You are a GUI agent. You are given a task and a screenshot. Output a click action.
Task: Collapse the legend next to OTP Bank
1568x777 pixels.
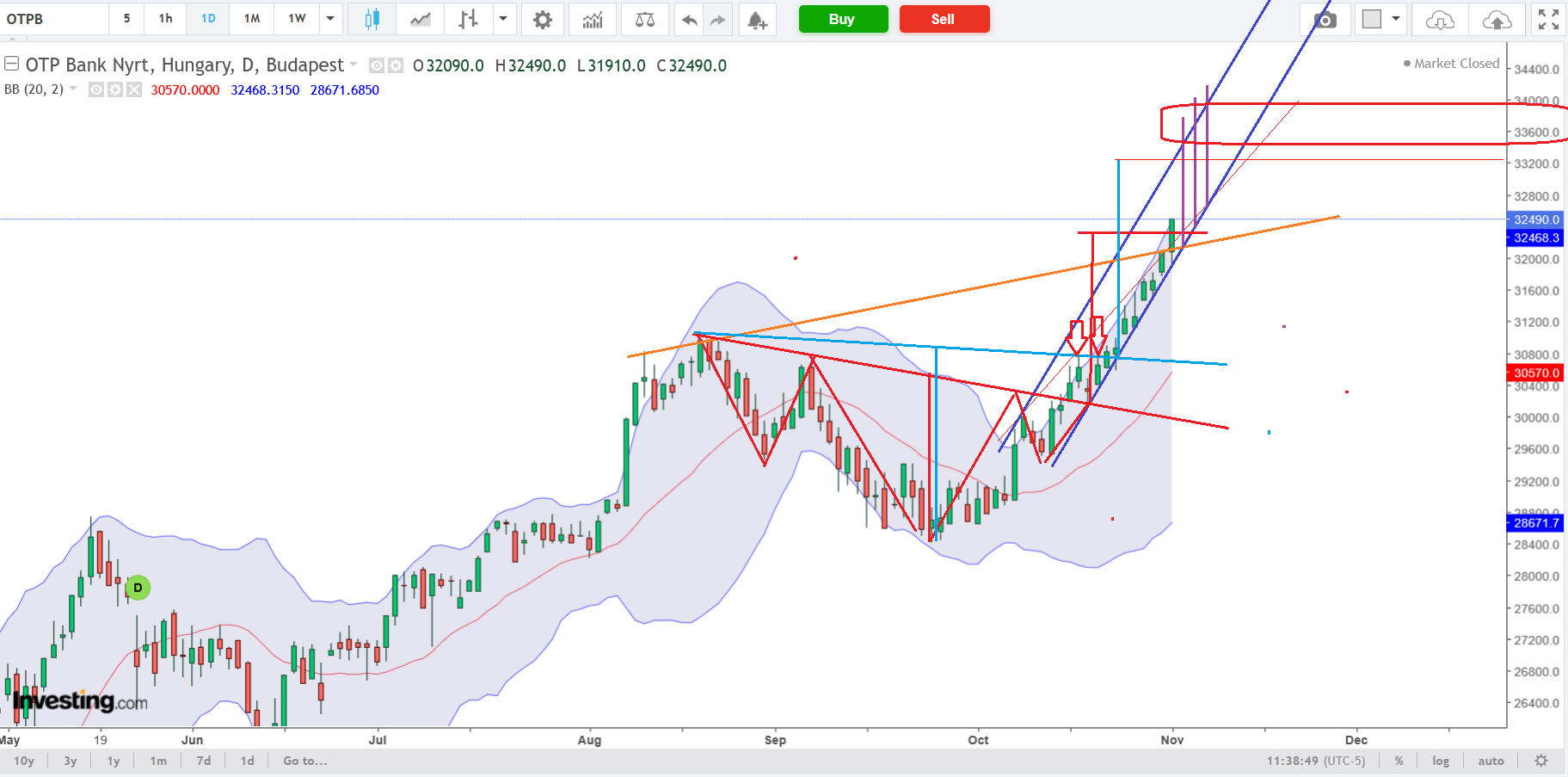12,64
